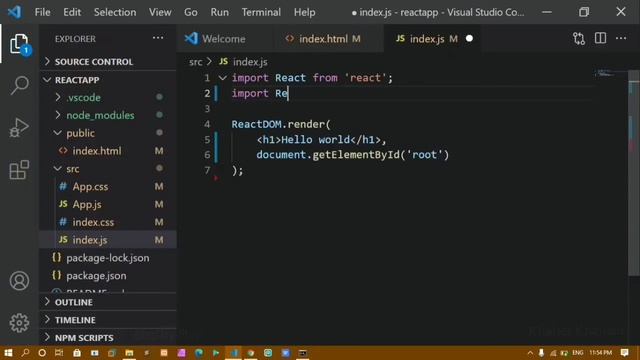This screenshot has height=360, width=640.
Task: Open the Search view in activity bar
Action: [19, 86]
